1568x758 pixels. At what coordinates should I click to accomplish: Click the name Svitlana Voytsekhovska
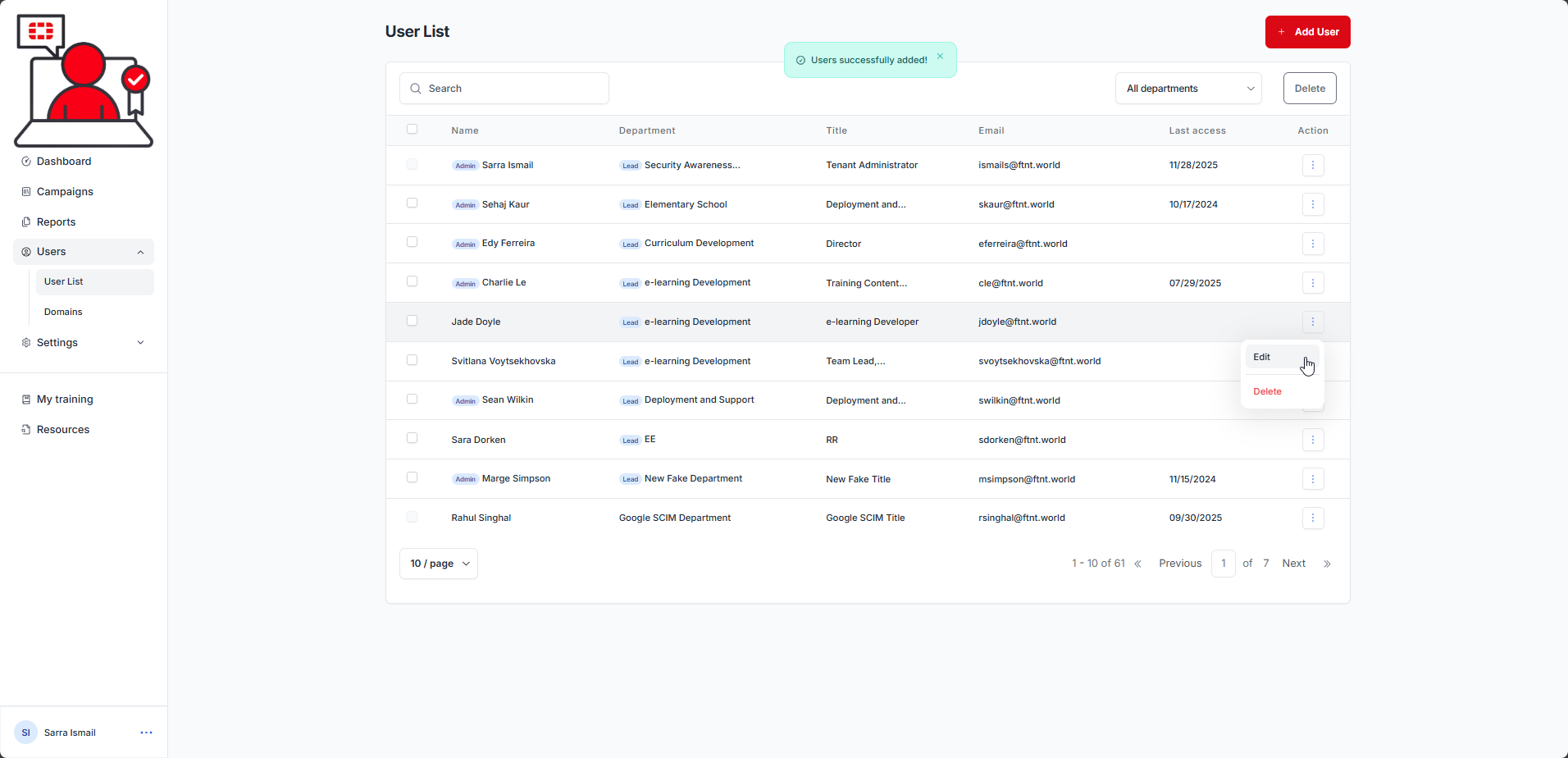pyautogui.click(x=504, y=361)
